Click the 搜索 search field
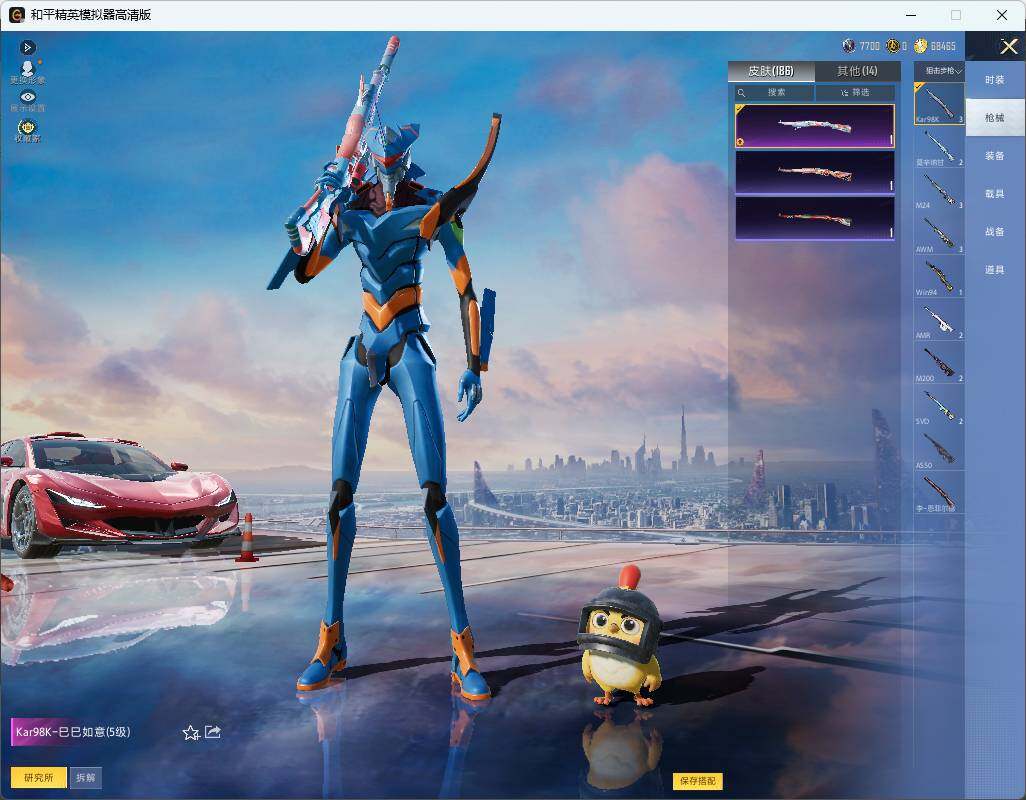Image resolution: width=1026 pixels, height=800 pixels. coord(775,92)
